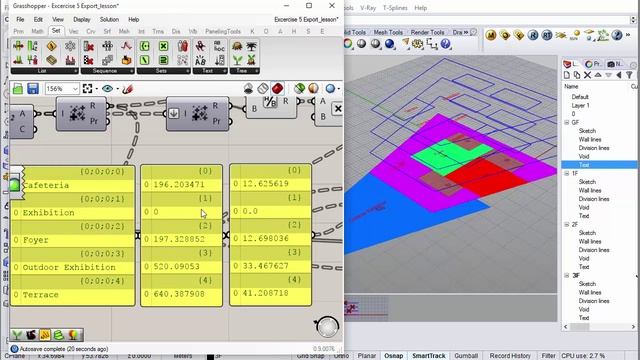Click the layer panel horizontal scrollbar thumb
Screen dimensions: 640x360
point(580,327)
